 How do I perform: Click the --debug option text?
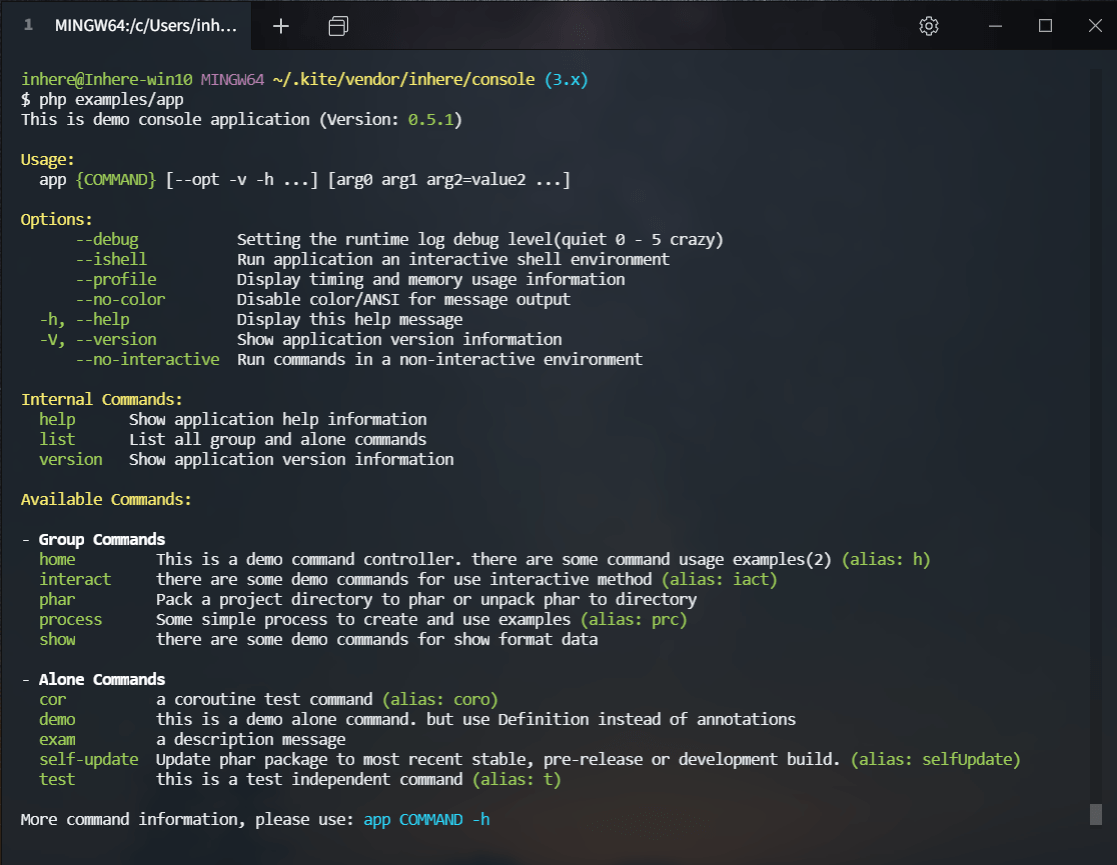107,239
